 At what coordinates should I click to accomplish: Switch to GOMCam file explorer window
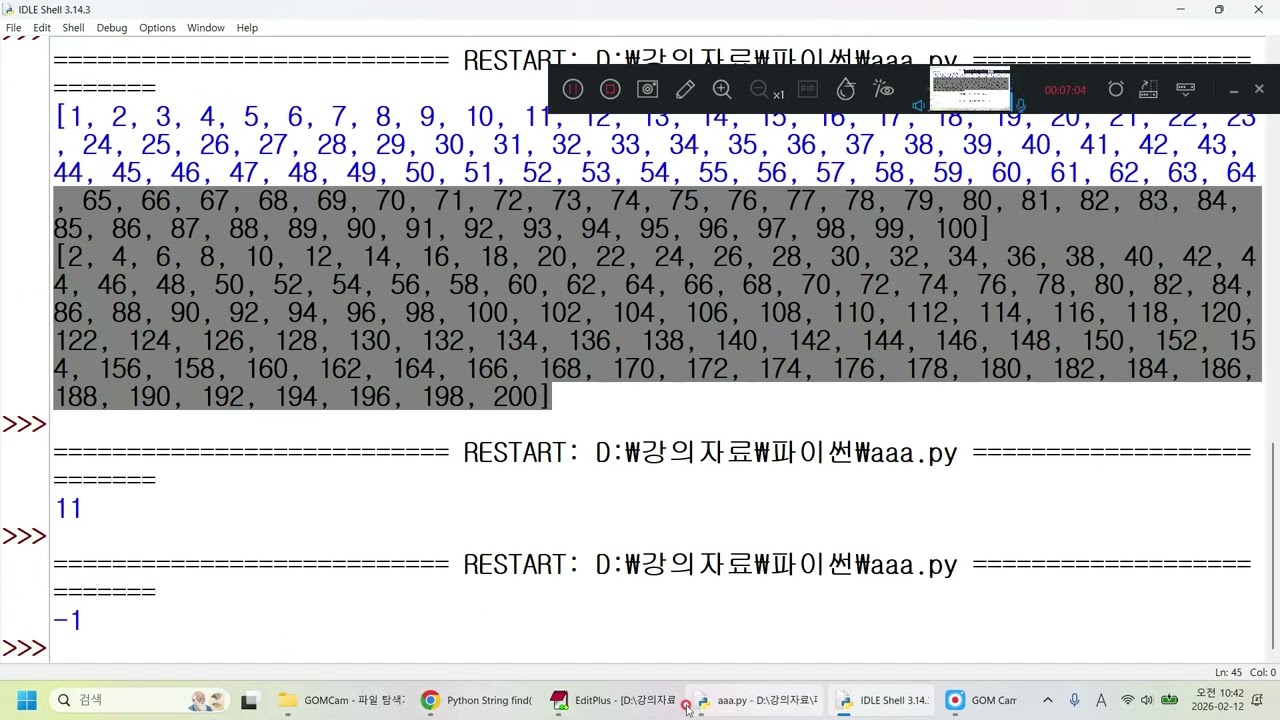[x=340, y=700]
